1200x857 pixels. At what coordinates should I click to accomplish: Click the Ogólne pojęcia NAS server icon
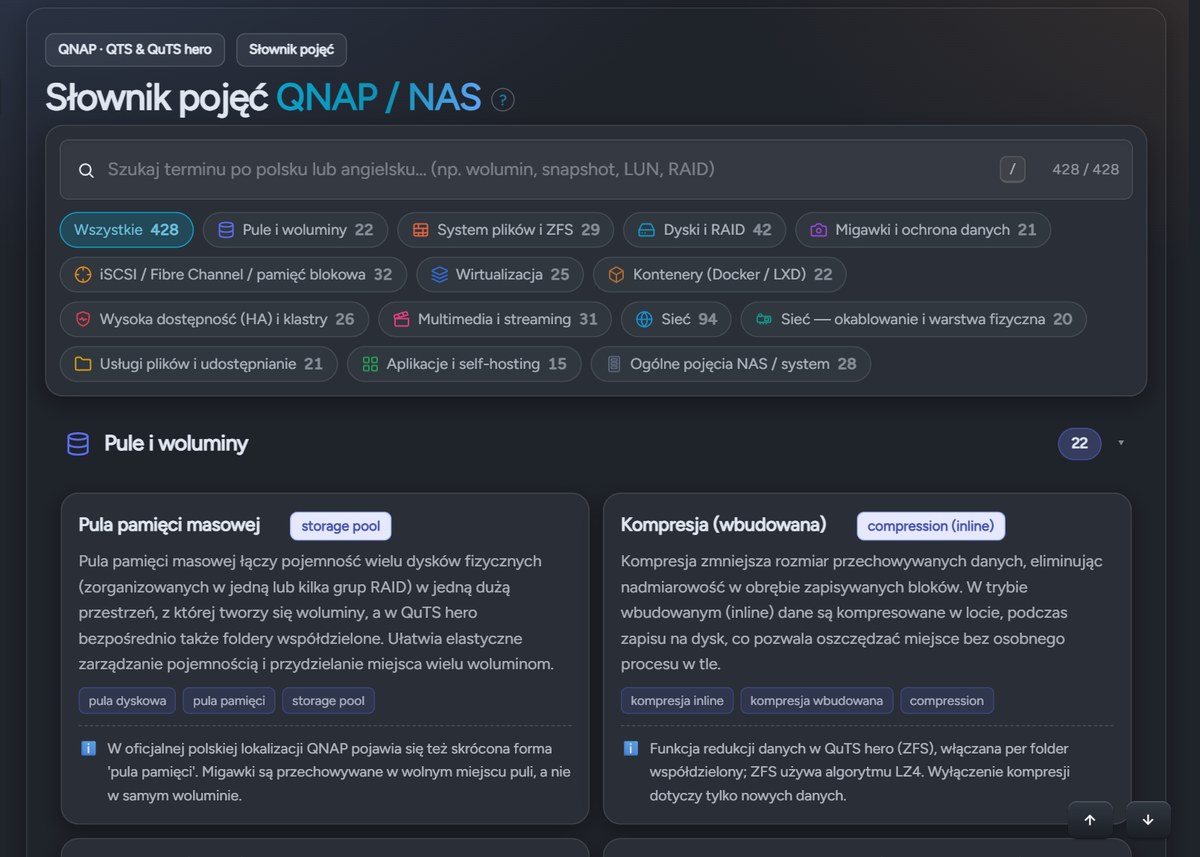click(614, 364)
